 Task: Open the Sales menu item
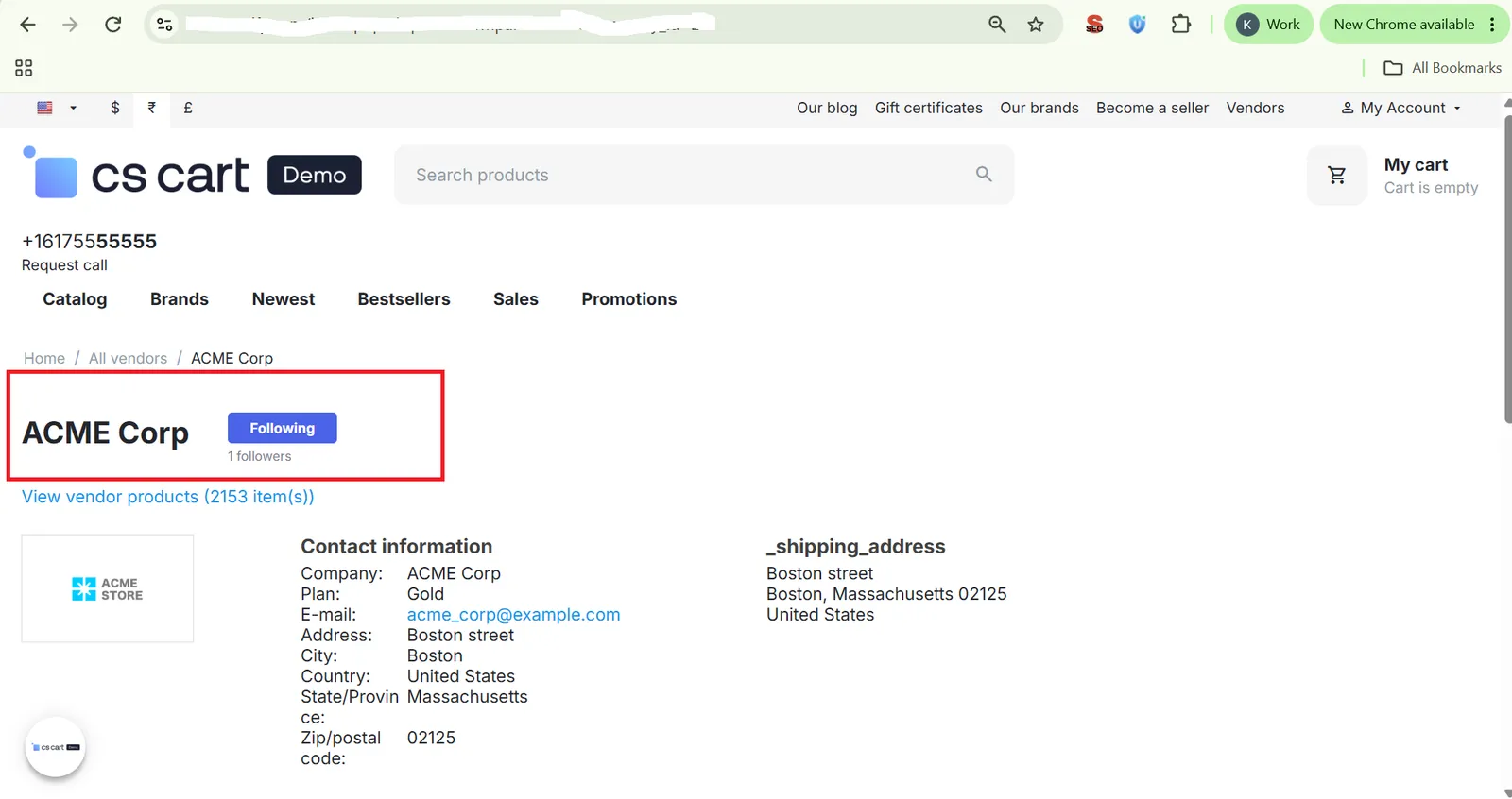coord(516,299)
